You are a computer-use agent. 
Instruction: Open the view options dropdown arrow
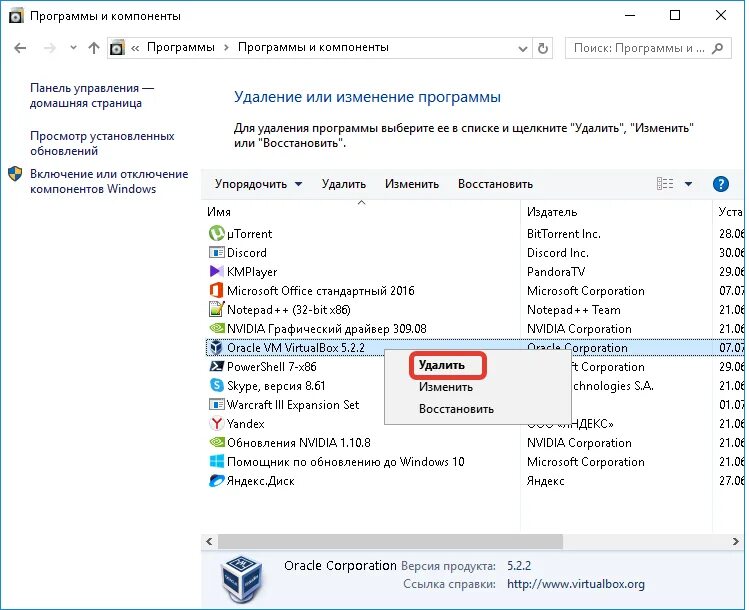(688, 184)
